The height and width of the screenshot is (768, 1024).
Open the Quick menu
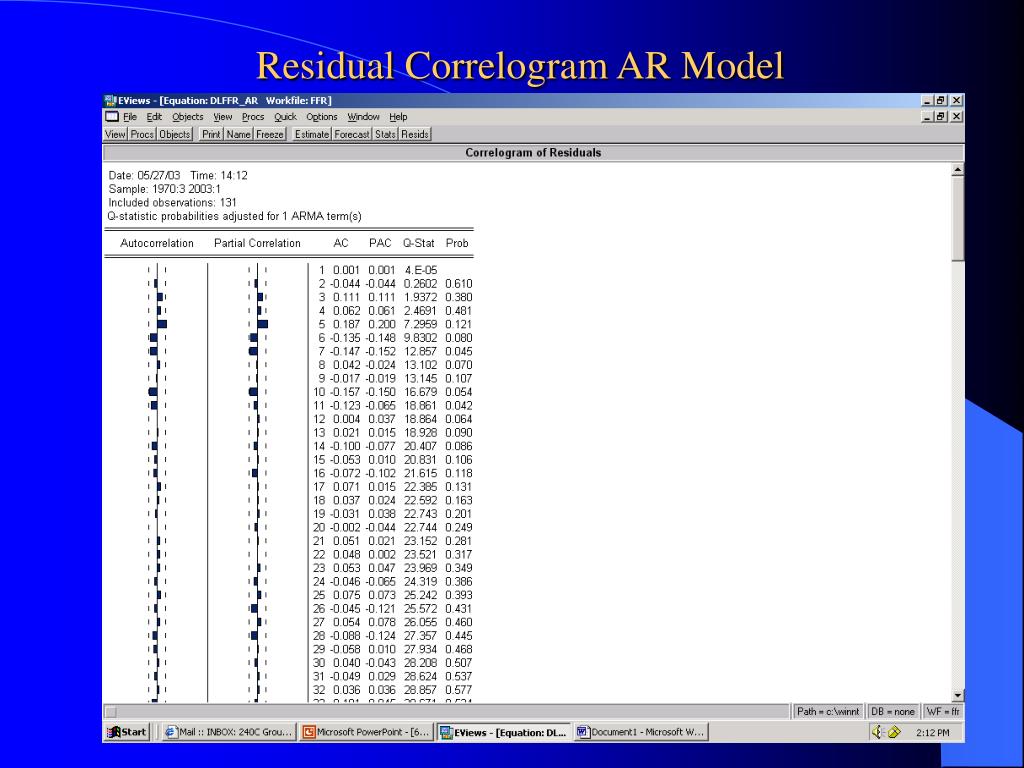point(285,117)
